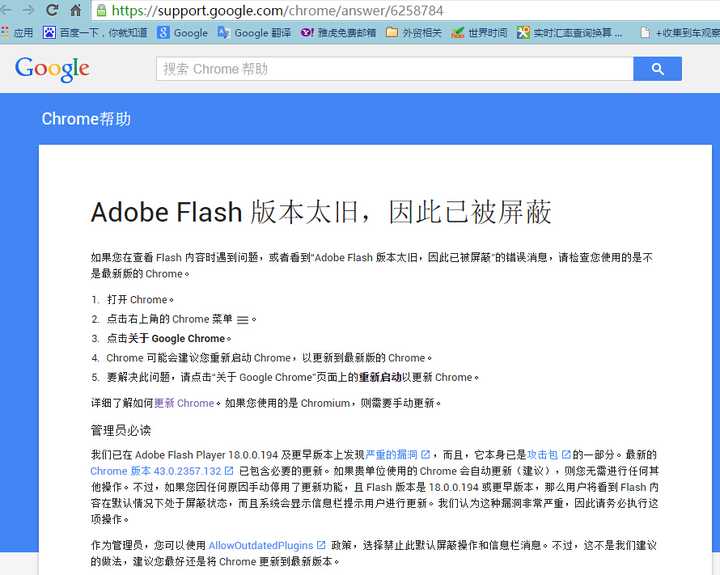The height and width of the screenshot is (575, 720).
Task: Go to the browser home page icon
Action: (x=76, y=10)
